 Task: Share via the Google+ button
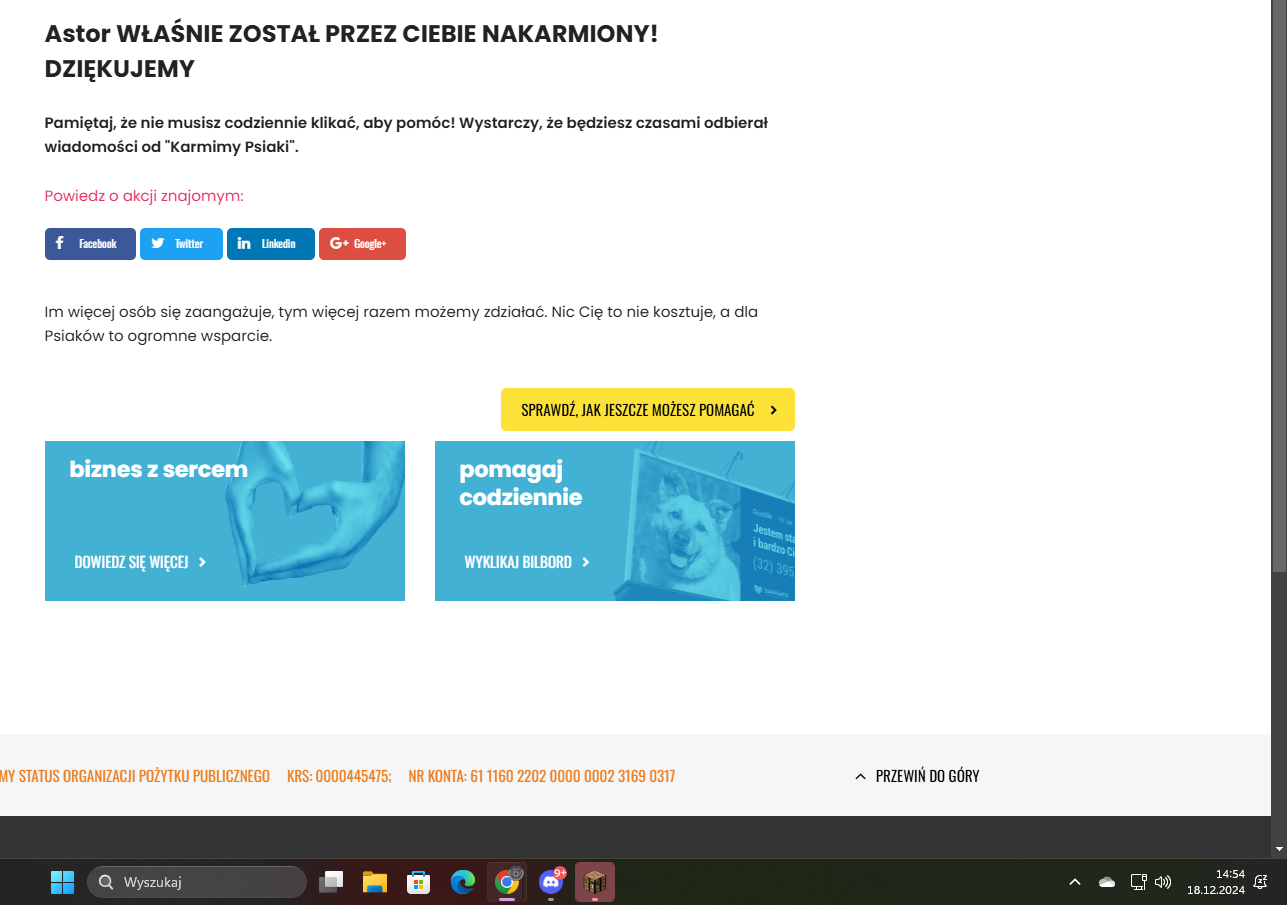pyautogui.click(x=362, y=244)
